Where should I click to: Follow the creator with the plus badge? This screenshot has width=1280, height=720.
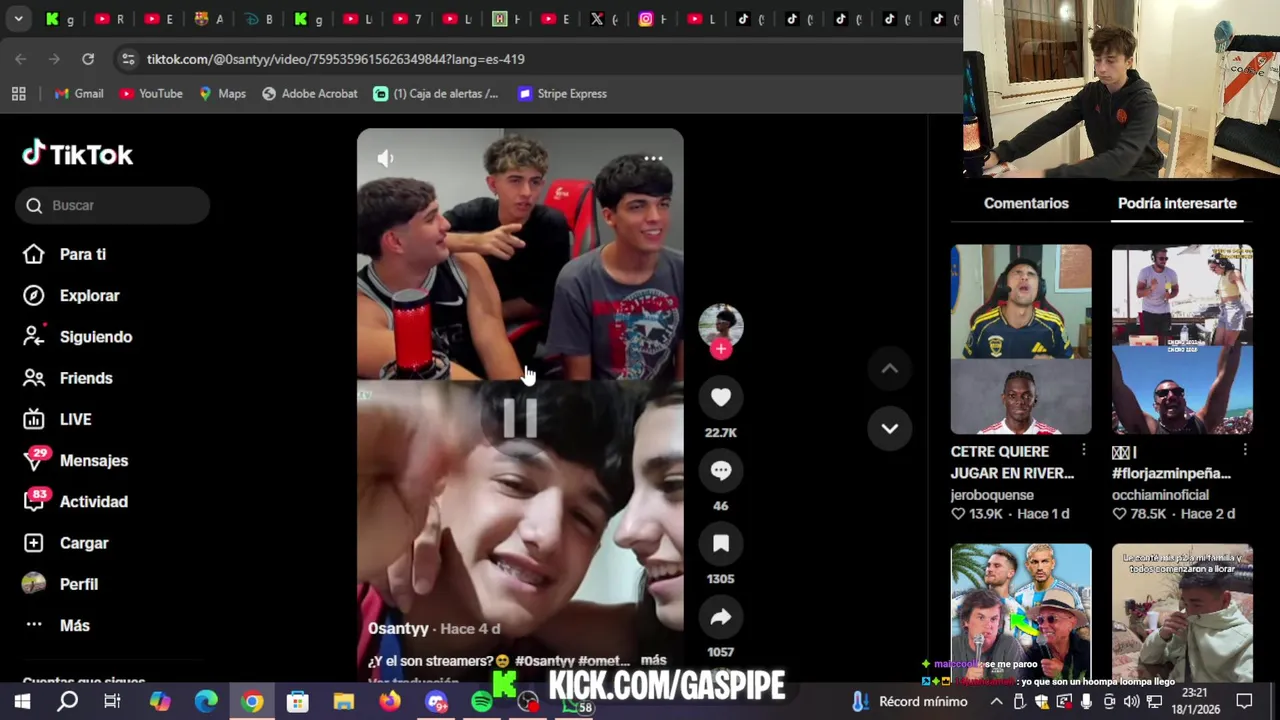720,349
